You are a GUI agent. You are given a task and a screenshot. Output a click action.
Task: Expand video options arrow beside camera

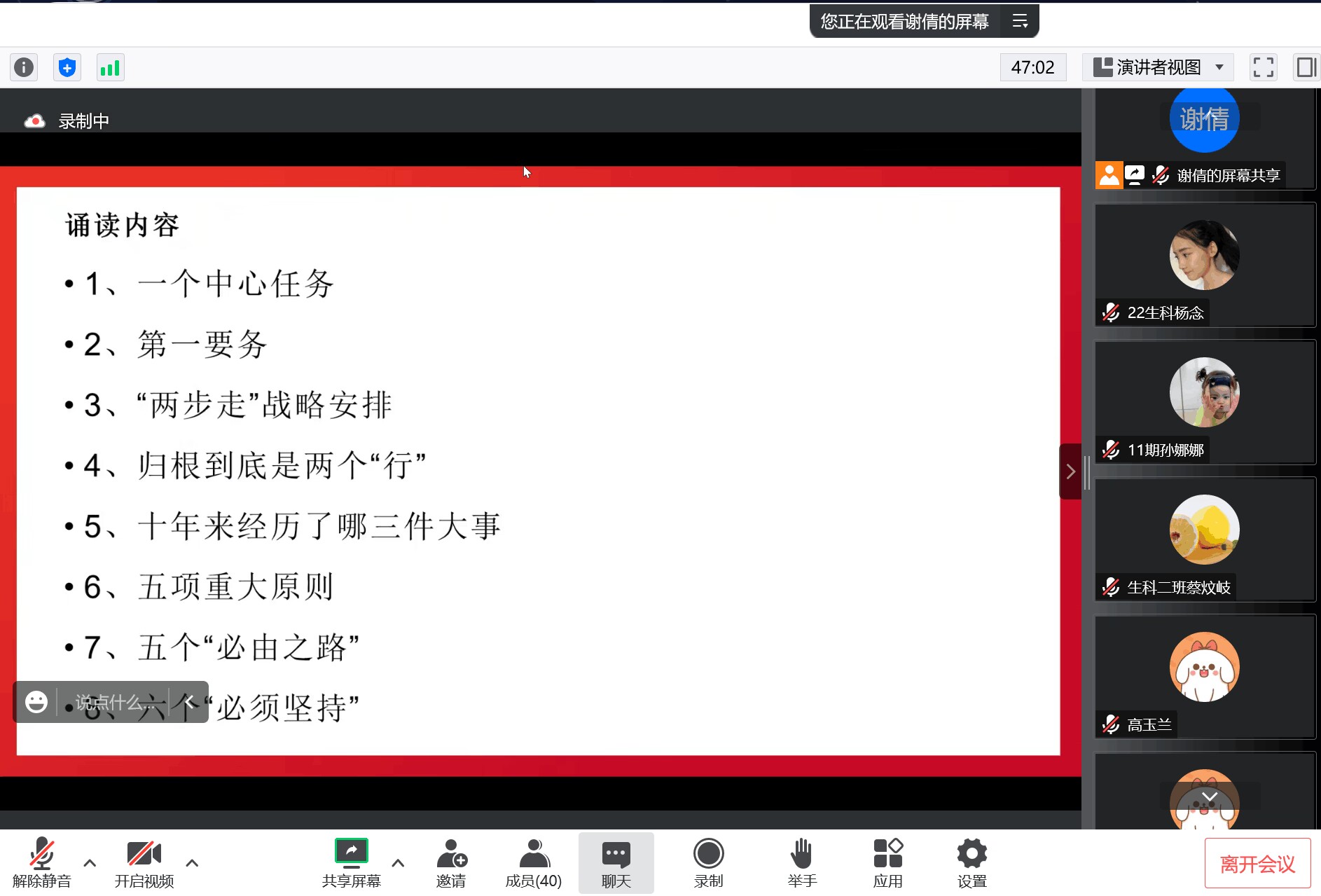192,862
